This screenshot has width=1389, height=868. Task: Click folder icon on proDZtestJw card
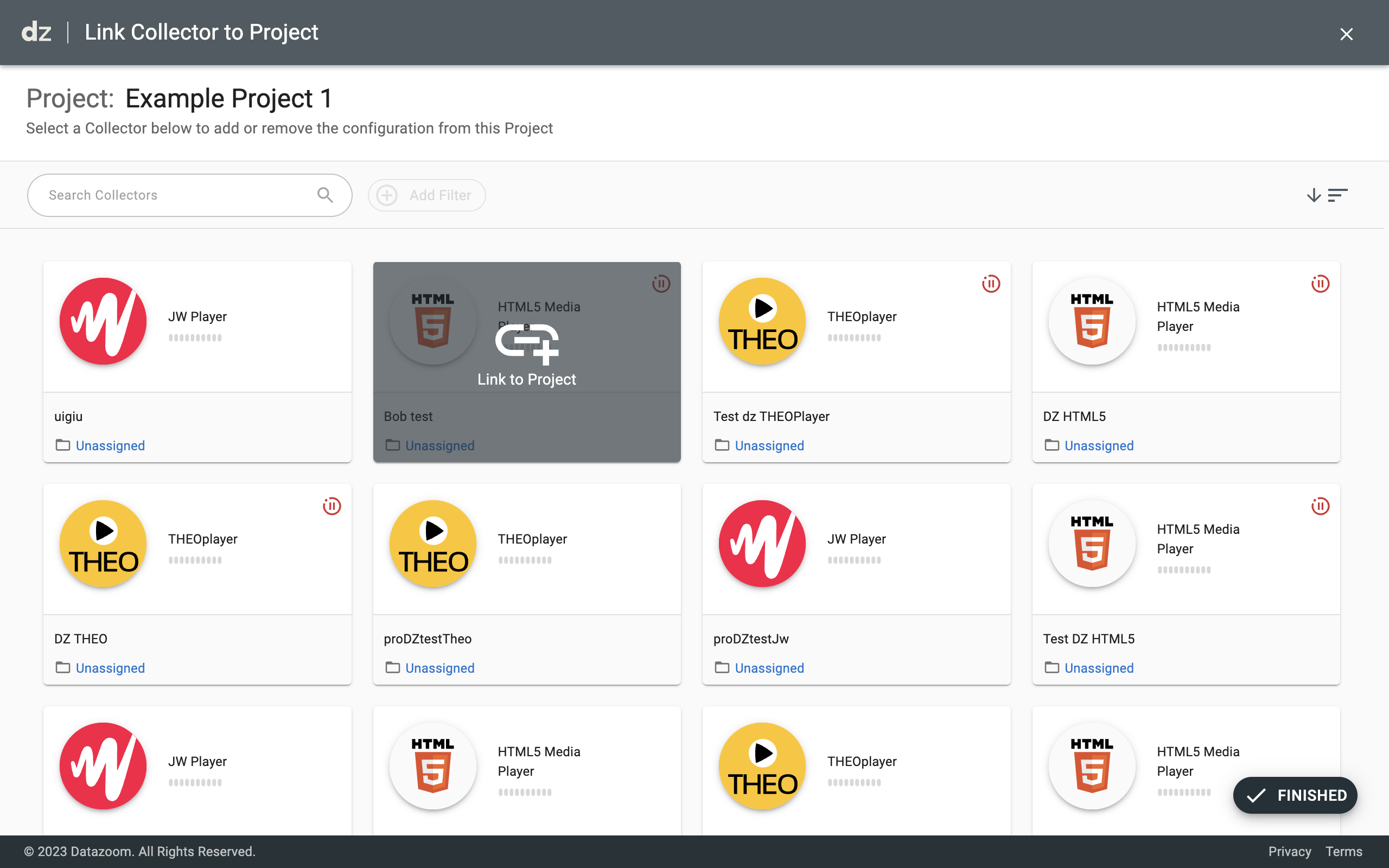click(x=722, y=668)
